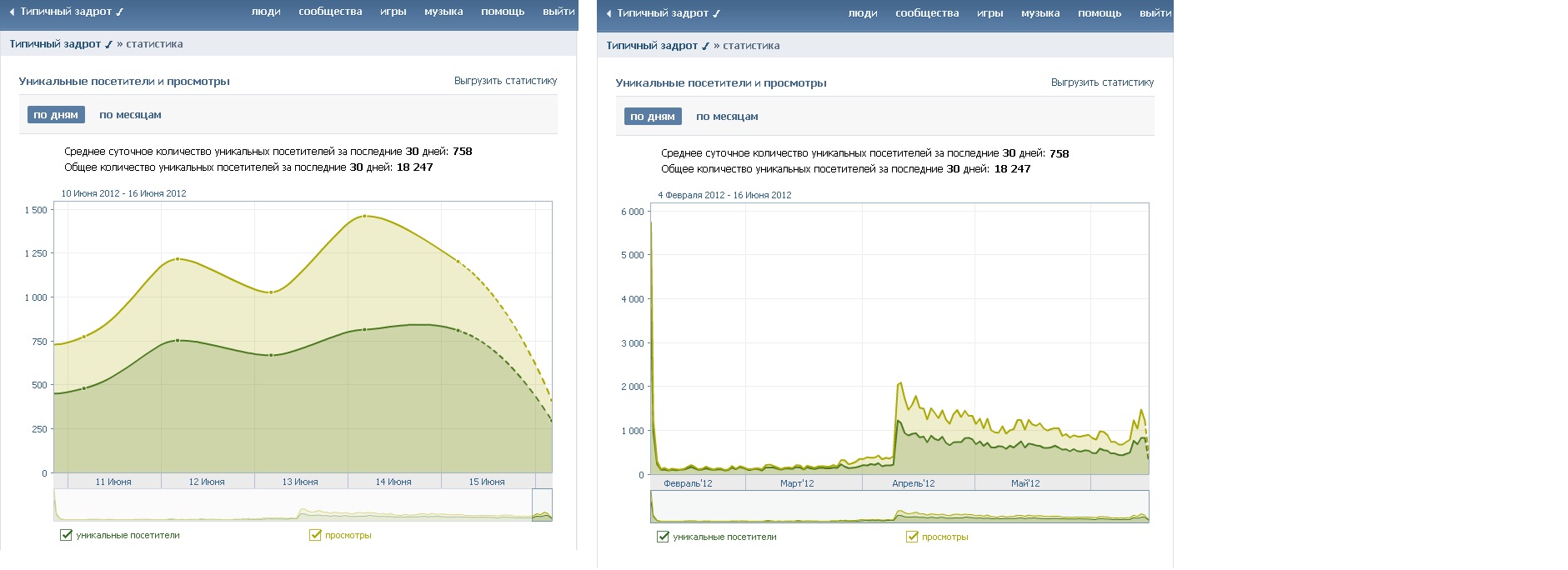Open "сообщества" in the right page header
This screenshot has height=570, width=1568.
(927, 13)
